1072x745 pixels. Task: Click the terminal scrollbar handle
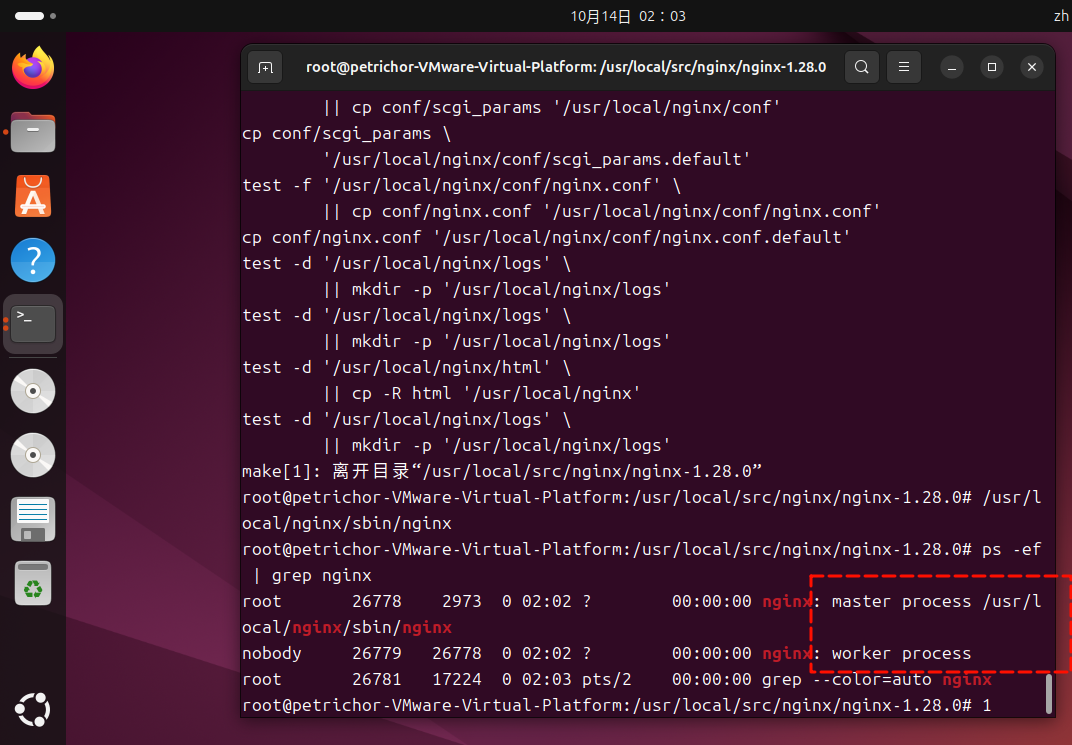(x=1049, y=694)
